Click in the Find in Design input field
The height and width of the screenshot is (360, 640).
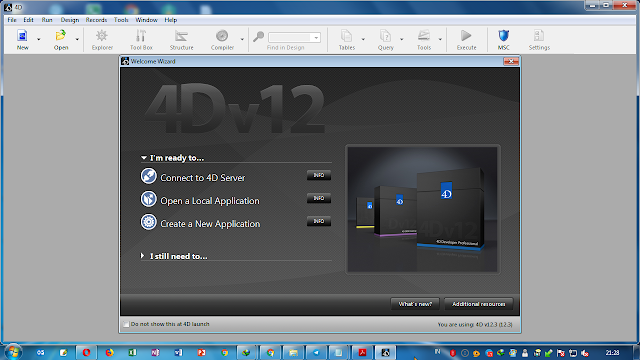291,38
